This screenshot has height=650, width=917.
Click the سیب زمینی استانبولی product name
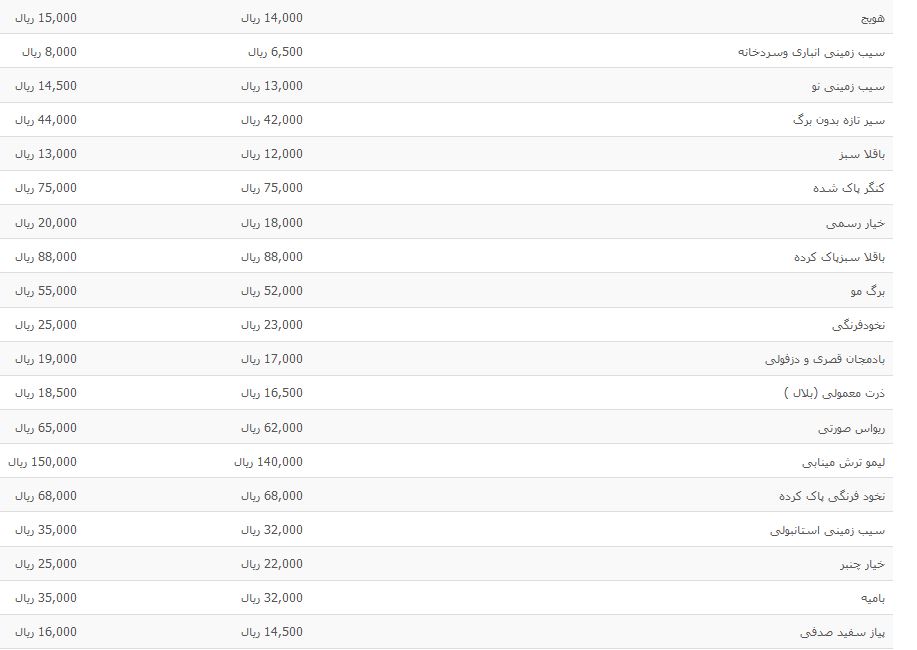coord(828,530)
